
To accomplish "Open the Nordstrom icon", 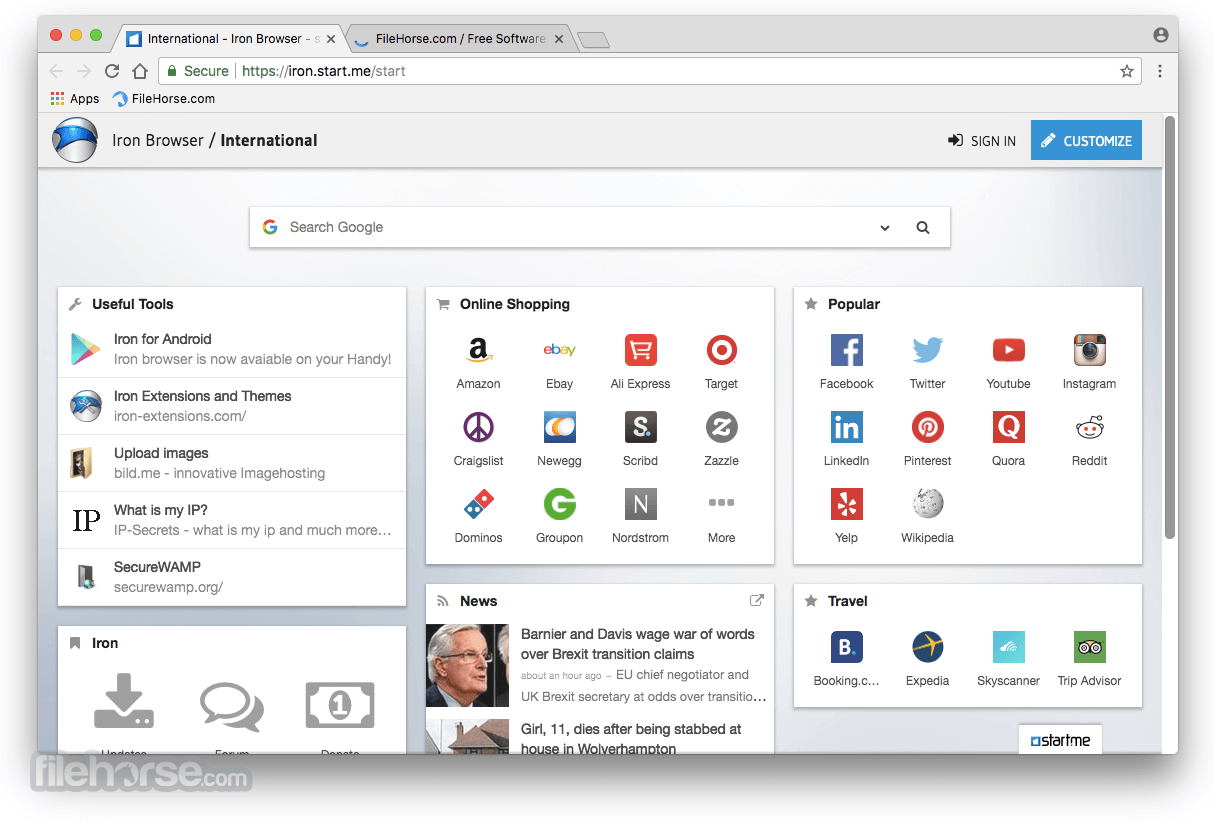I will pyautogui.click(x=640, y=504).
